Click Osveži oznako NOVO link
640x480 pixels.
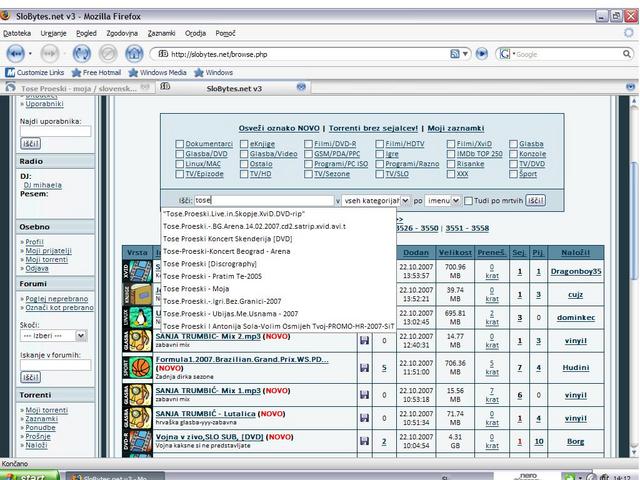click(279, 128)
